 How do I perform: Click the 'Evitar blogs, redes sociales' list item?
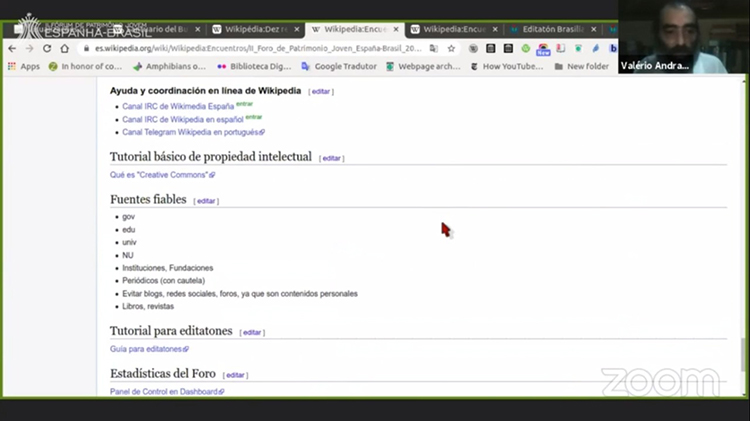point(240,294)
